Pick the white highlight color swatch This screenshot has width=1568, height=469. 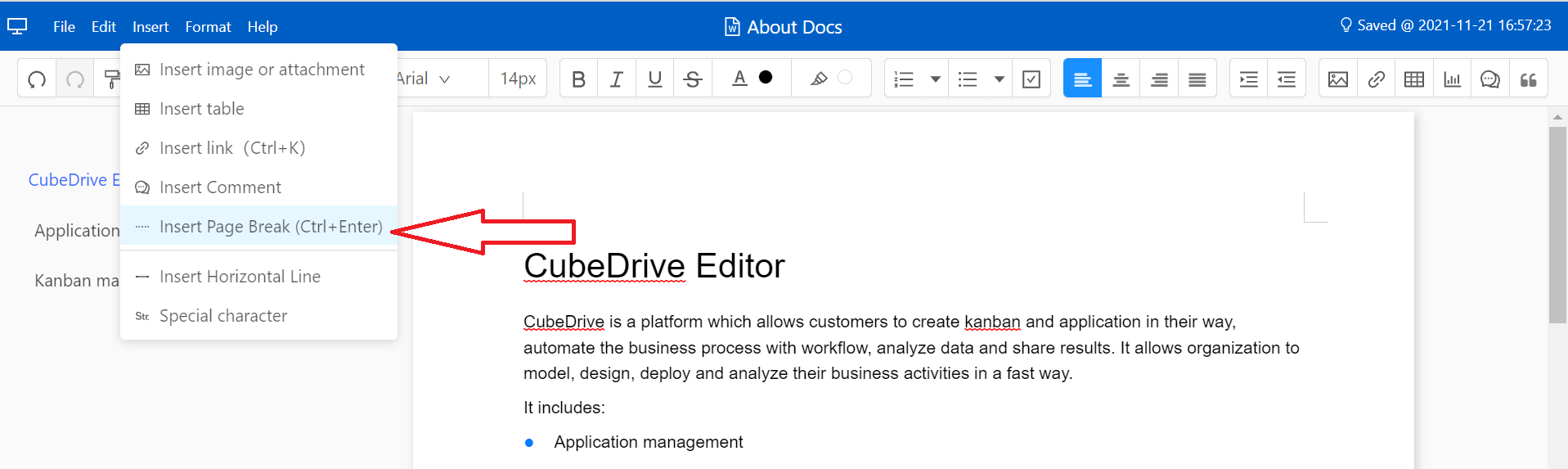click(845, 77)
